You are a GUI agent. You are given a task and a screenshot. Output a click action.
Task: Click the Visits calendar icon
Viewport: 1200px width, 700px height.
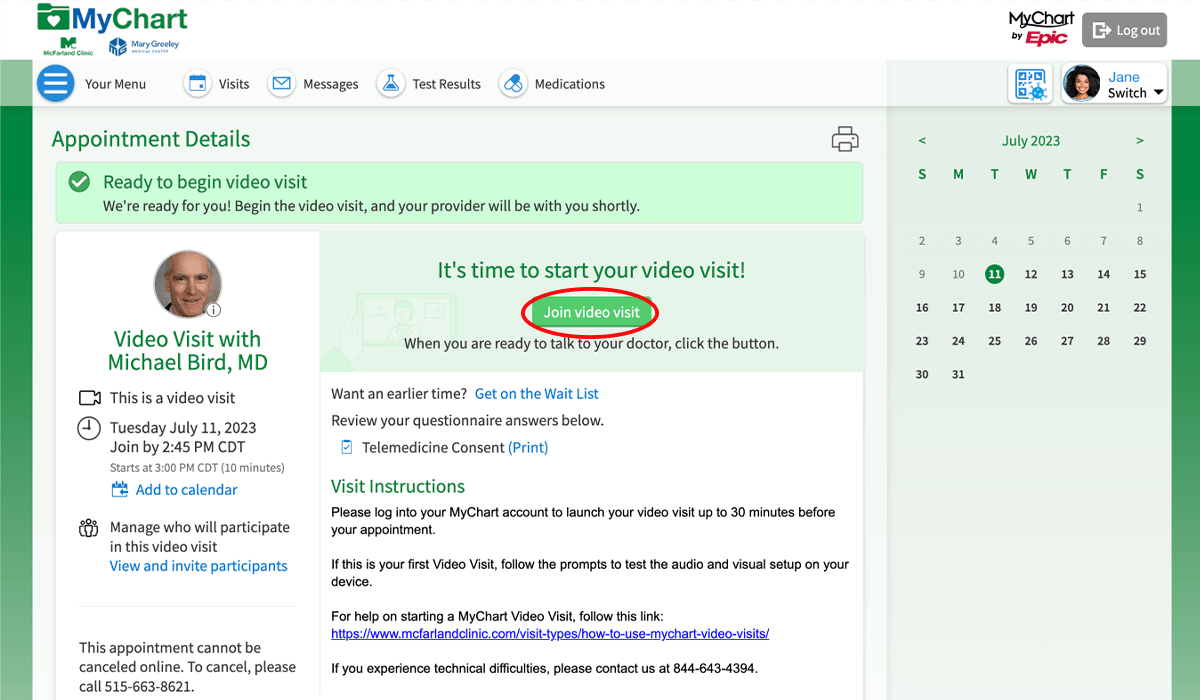pyautogui.click(x=198, y=84)
